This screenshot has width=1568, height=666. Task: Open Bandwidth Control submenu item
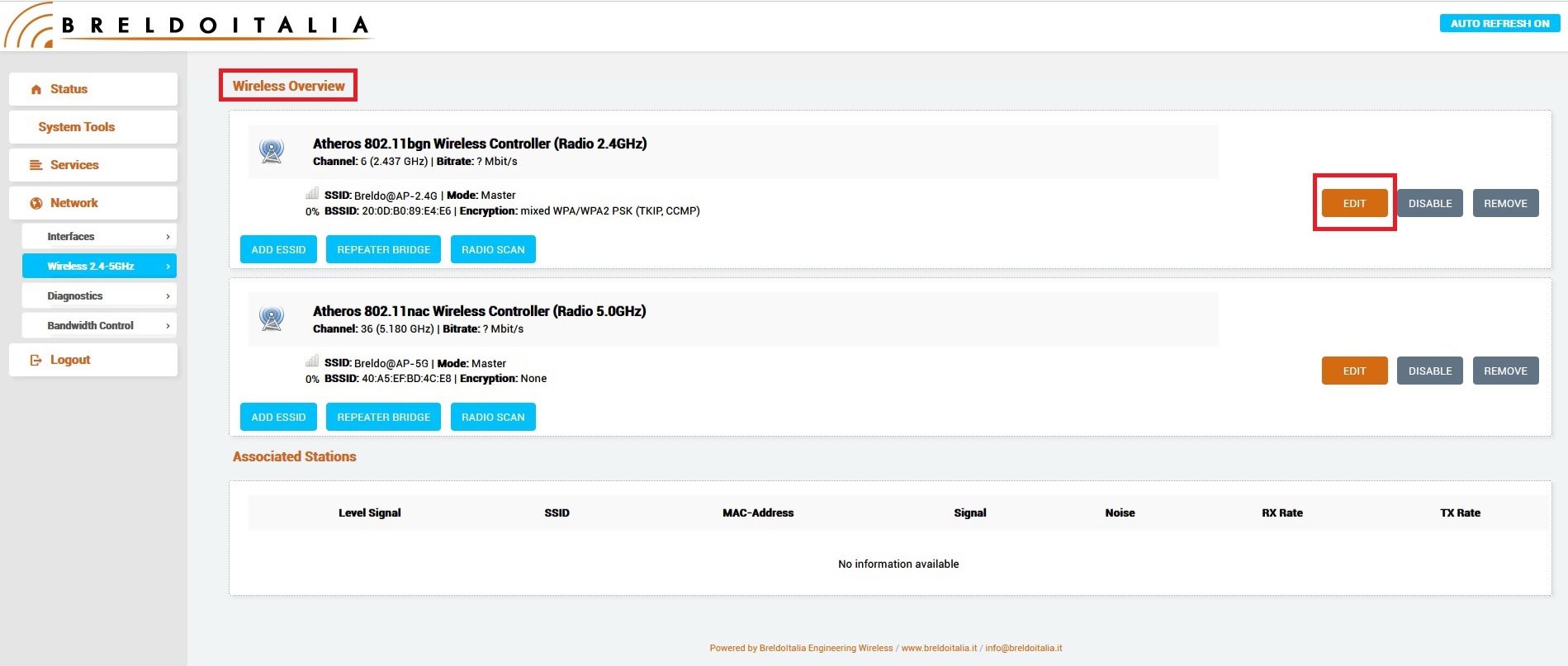point(99,326)
